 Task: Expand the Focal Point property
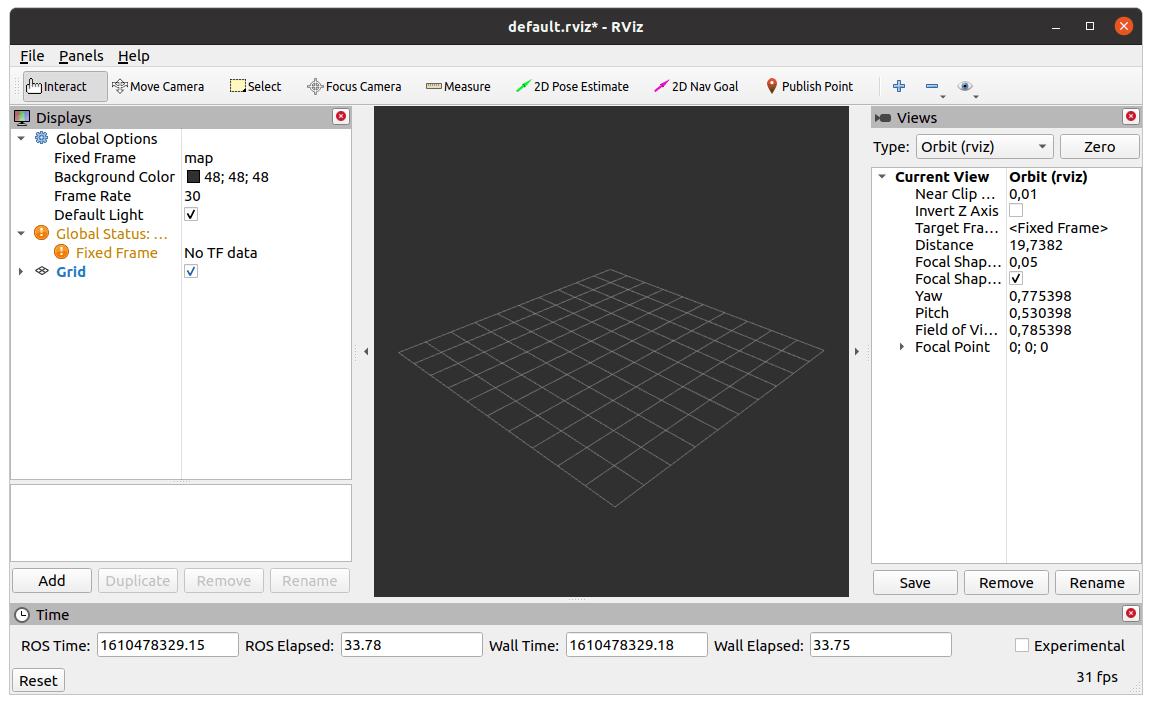[x=901, y=347]
